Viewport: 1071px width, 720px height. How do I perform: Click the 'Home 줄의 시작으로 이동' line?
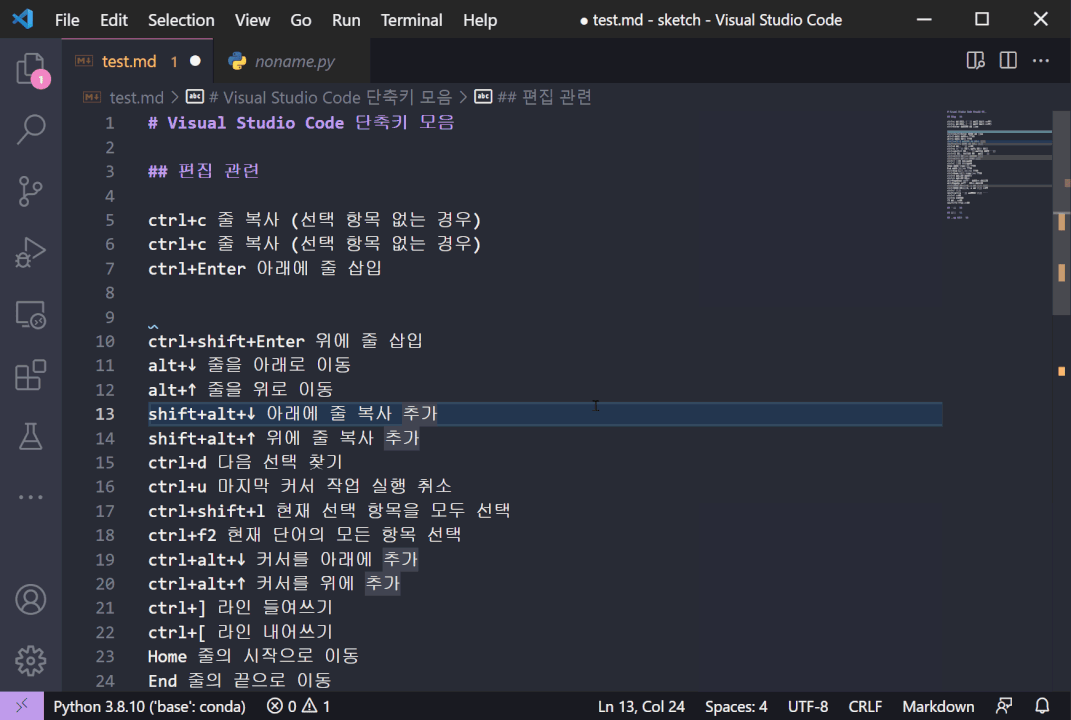pyautogui.click(x=253, y=656)
